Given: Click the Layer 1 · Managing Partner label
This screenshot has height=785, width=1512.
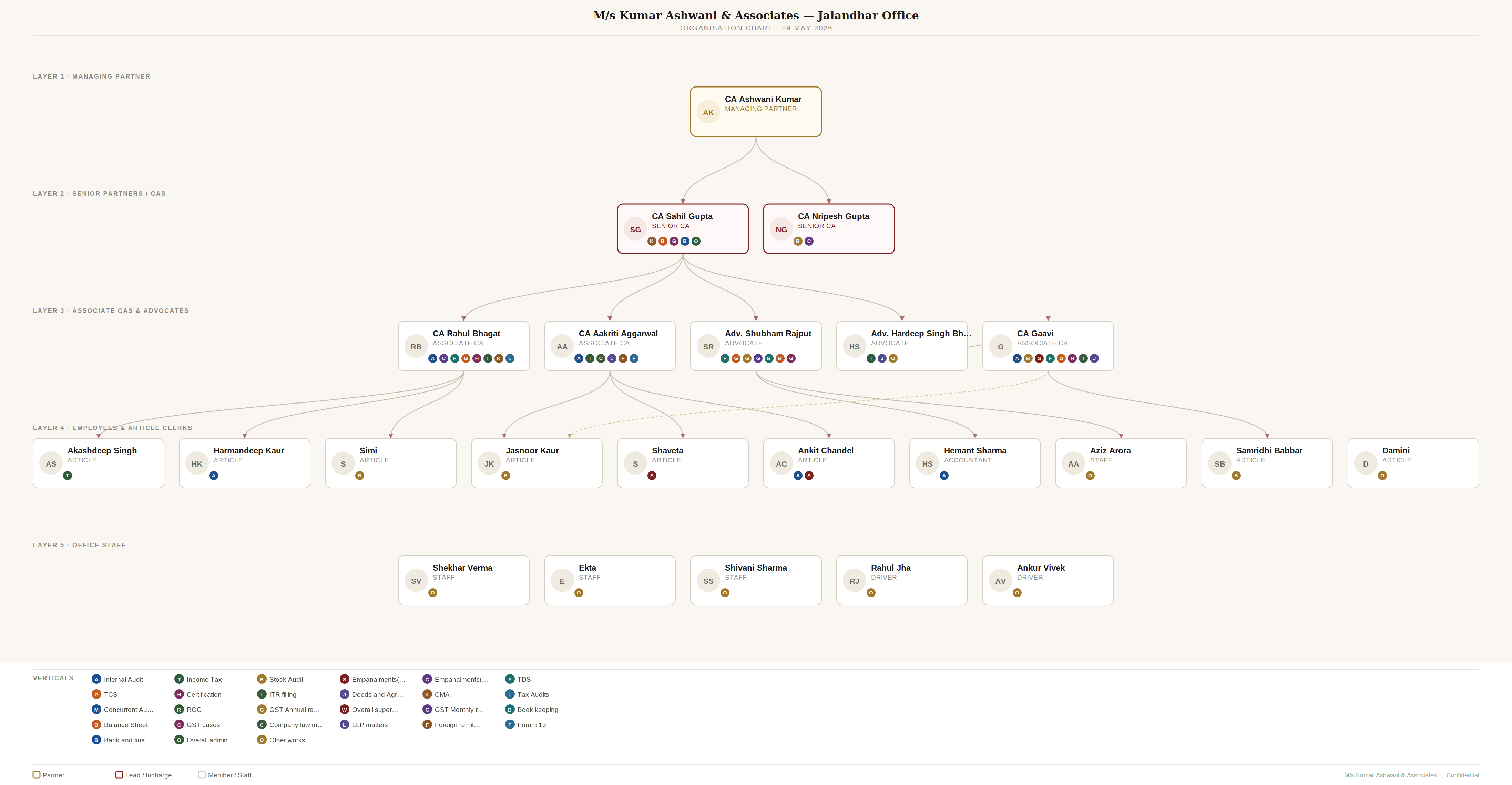Looking at the screenshot, I should 92,76.
